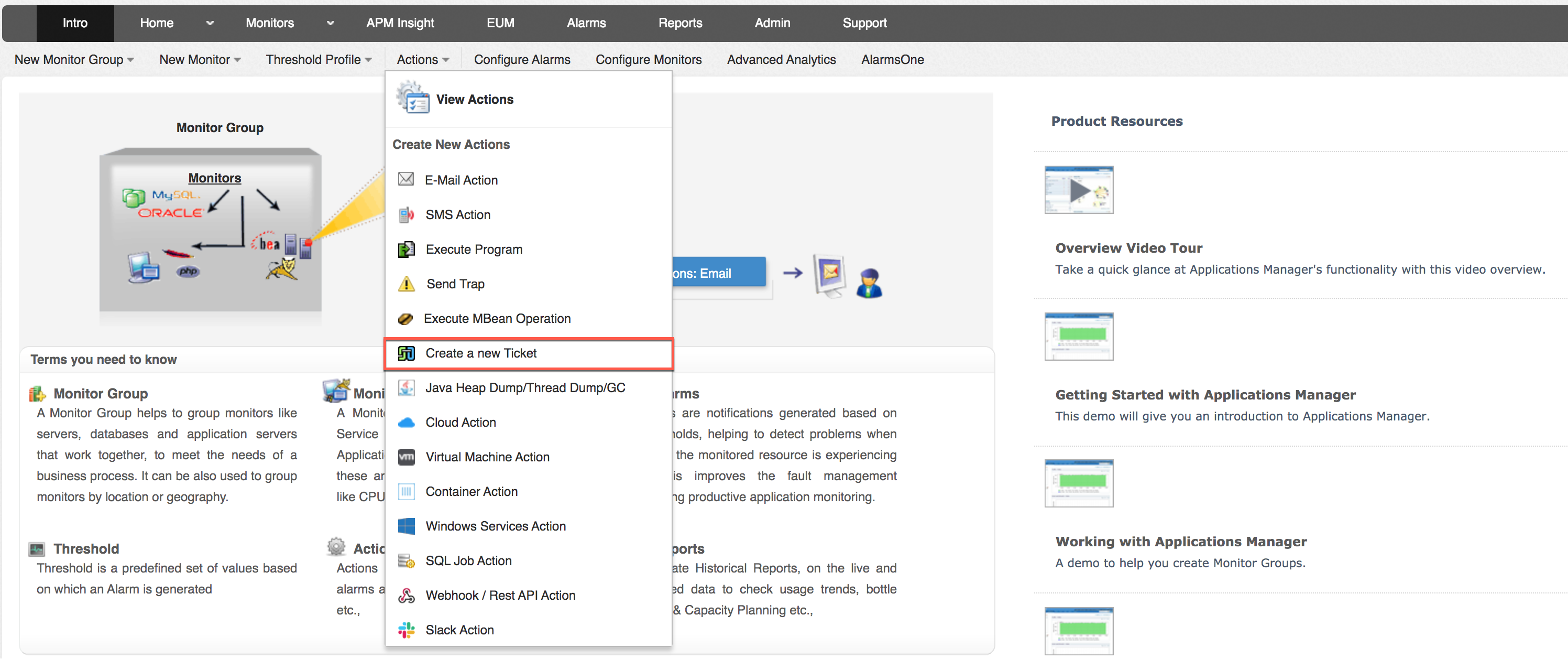Click the Cloud Action cloud icon
The height and width of the screenshot is (659, 1568).
(405, 422)
